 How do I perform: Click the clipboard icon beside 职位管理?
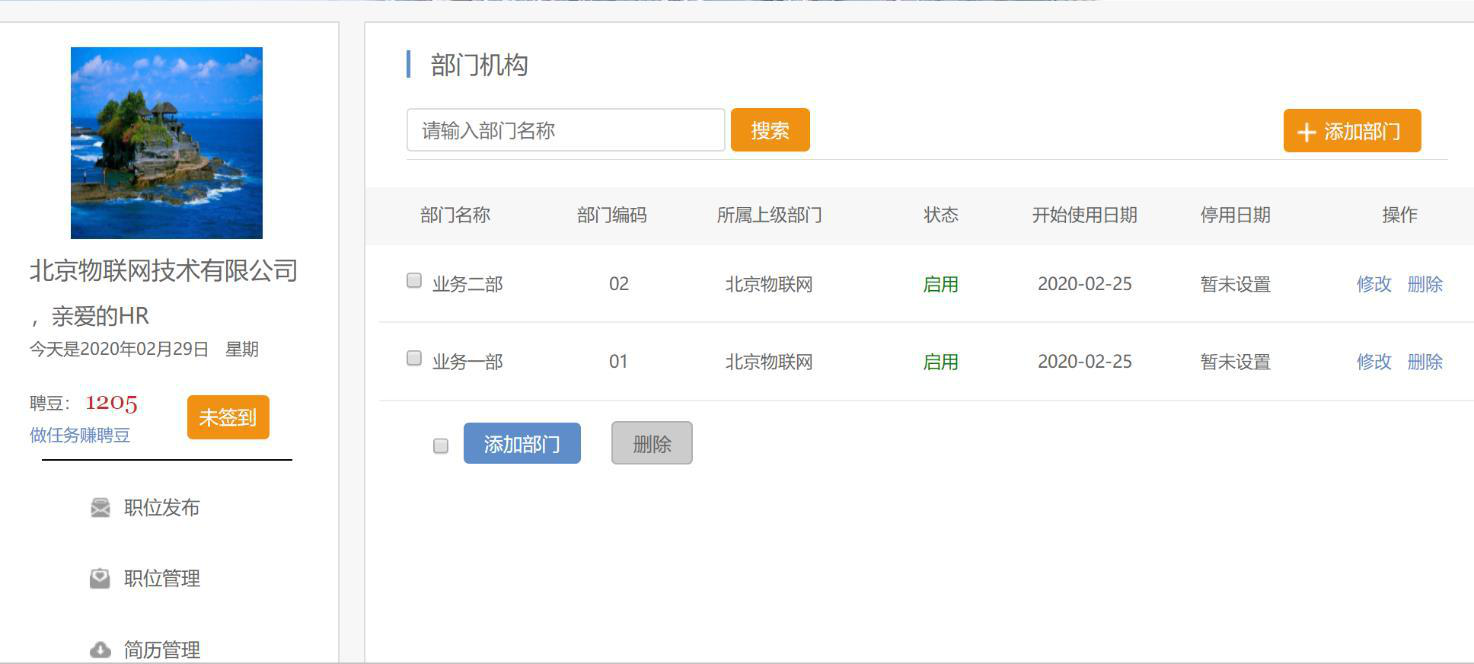100,578
